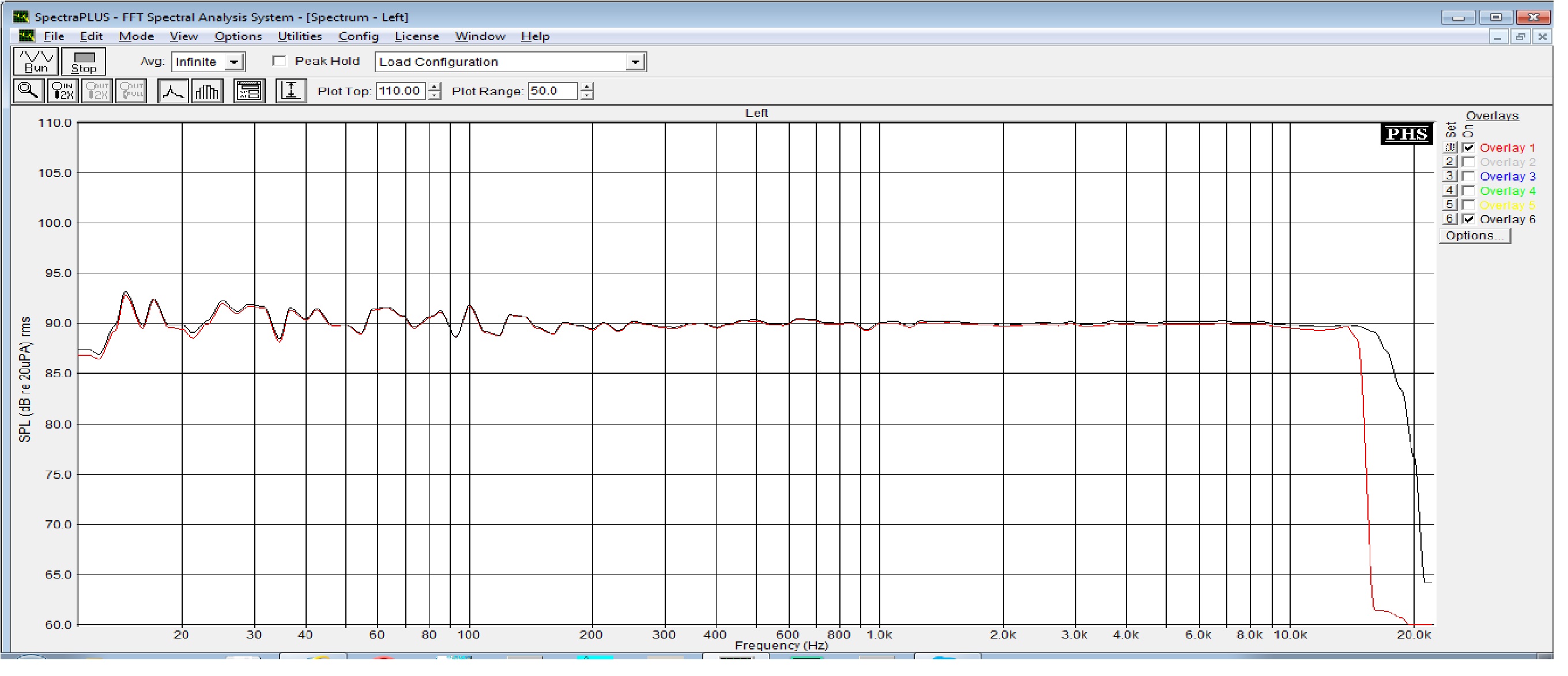Click the vertical autoscale icon
This screenshot has width=1568, height=676.
click(x=291, y=91)
